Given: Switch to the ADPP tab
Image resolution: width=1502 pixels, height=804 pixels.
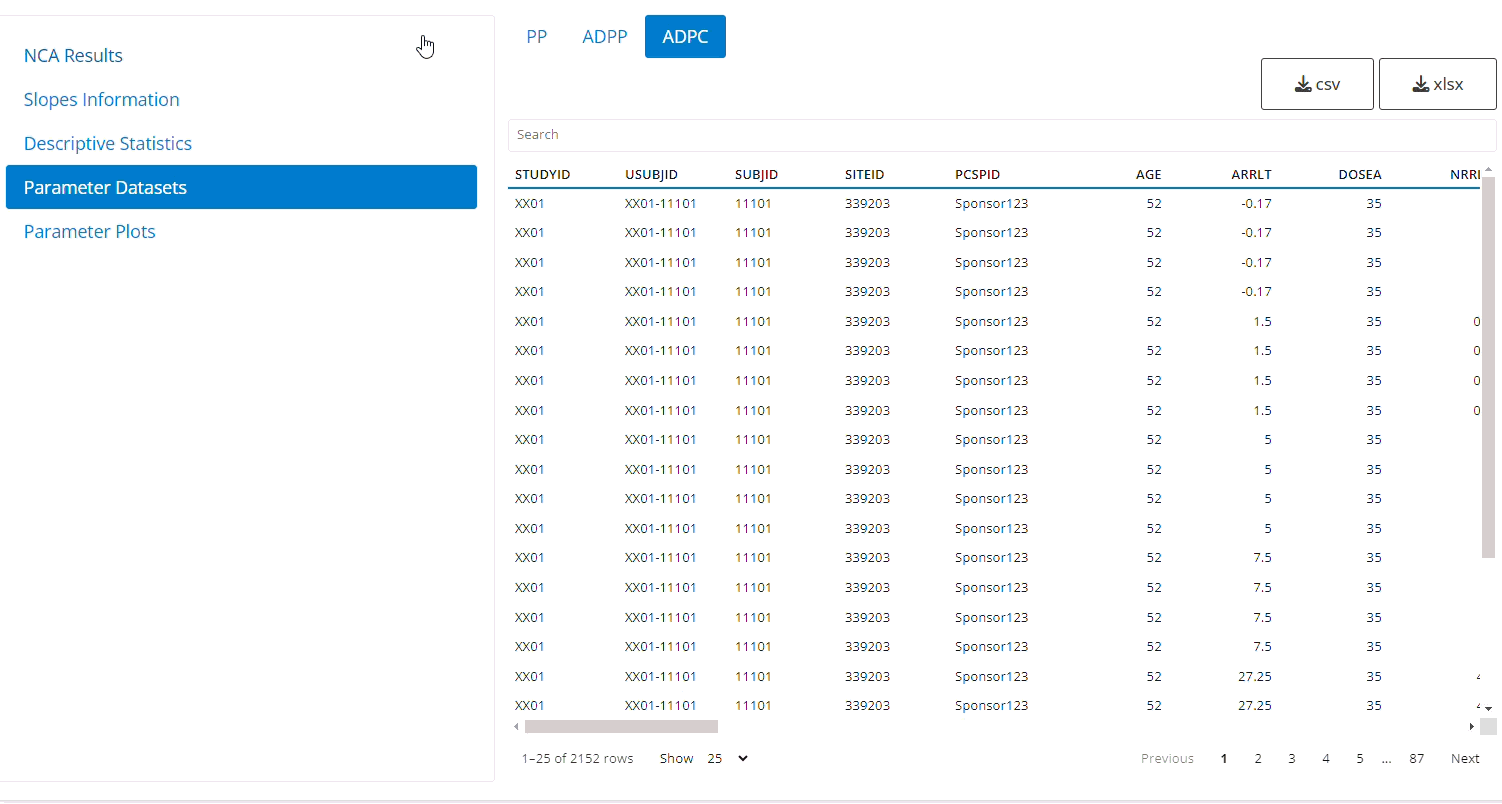Looking at the screenshot, I should pos(604,36).
